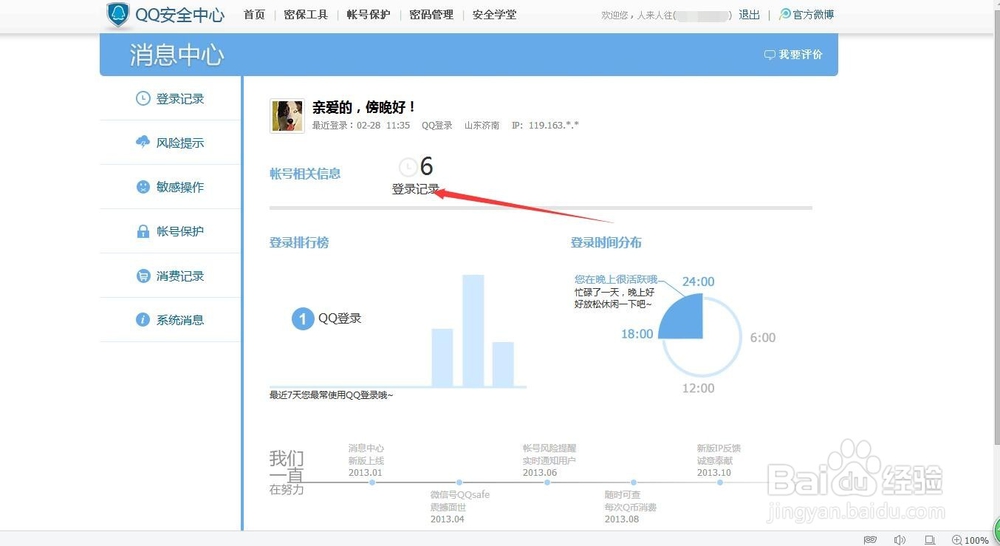Select 登录记录 text in the left sidebar
Image resolution: width=1000 pixels, height=546 pixels.
[x=180, y=99]
